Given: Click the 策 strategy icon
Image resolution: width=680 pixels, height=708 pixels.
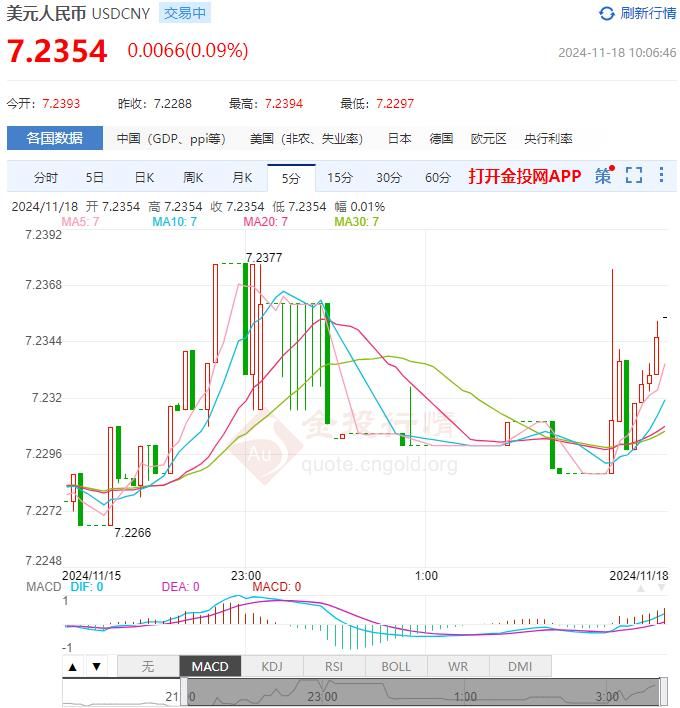Looking at the screenshot, I should coord(604,175).
